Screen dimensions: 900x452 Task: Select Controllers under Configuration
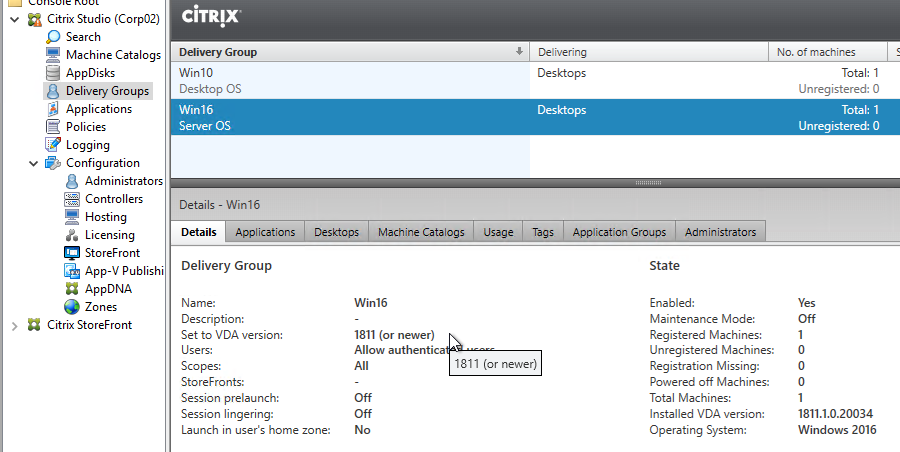click(x=114, y=199)
